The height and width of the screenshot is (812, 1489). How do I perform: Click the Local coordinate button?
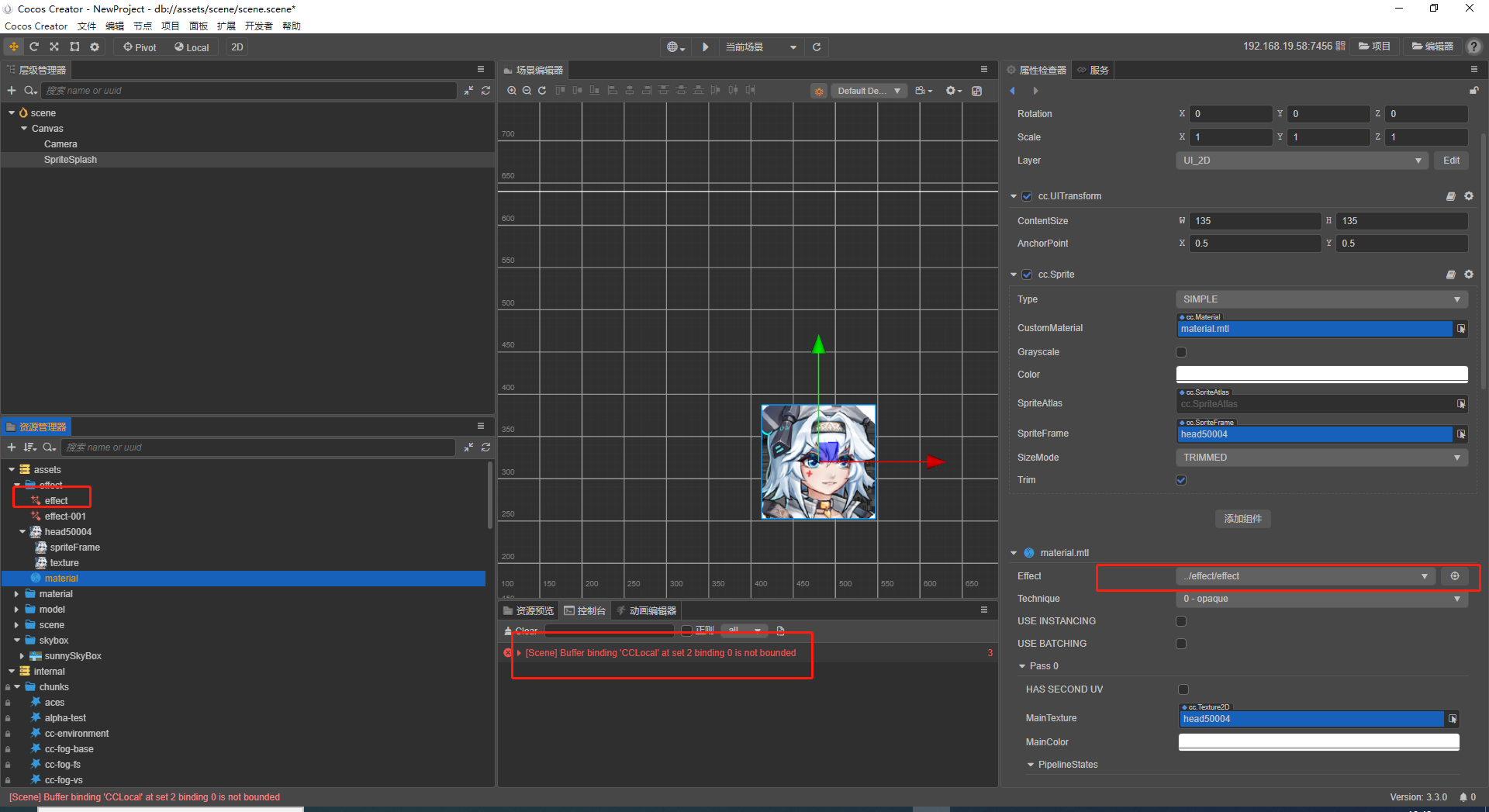pyautogui.click(x=192, y=47)
